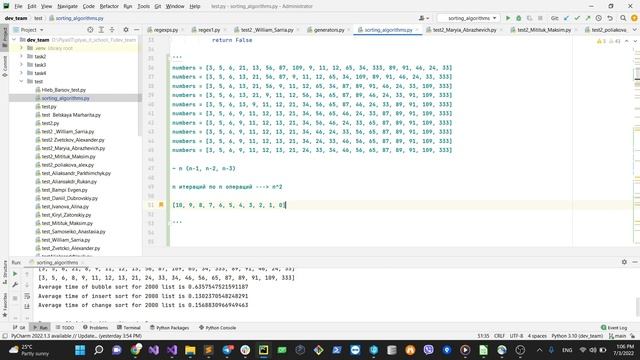Open the Navigate menu
Screen dimensions: 640x360
click(x=67, y=6)
